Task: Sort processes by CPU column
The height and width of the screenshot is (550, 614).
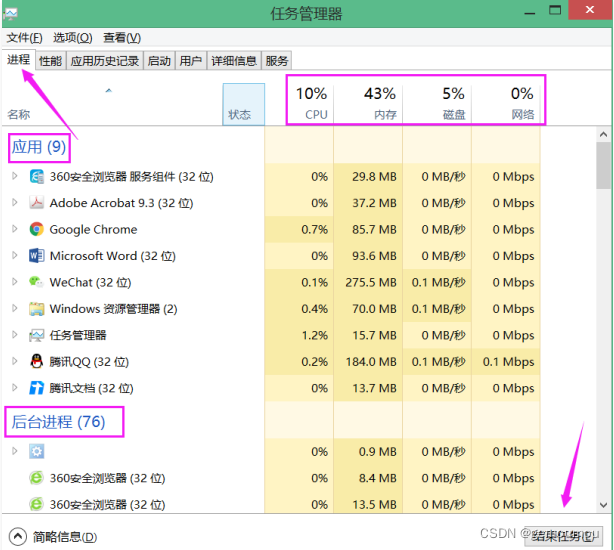Action: [x=311, y=104]
